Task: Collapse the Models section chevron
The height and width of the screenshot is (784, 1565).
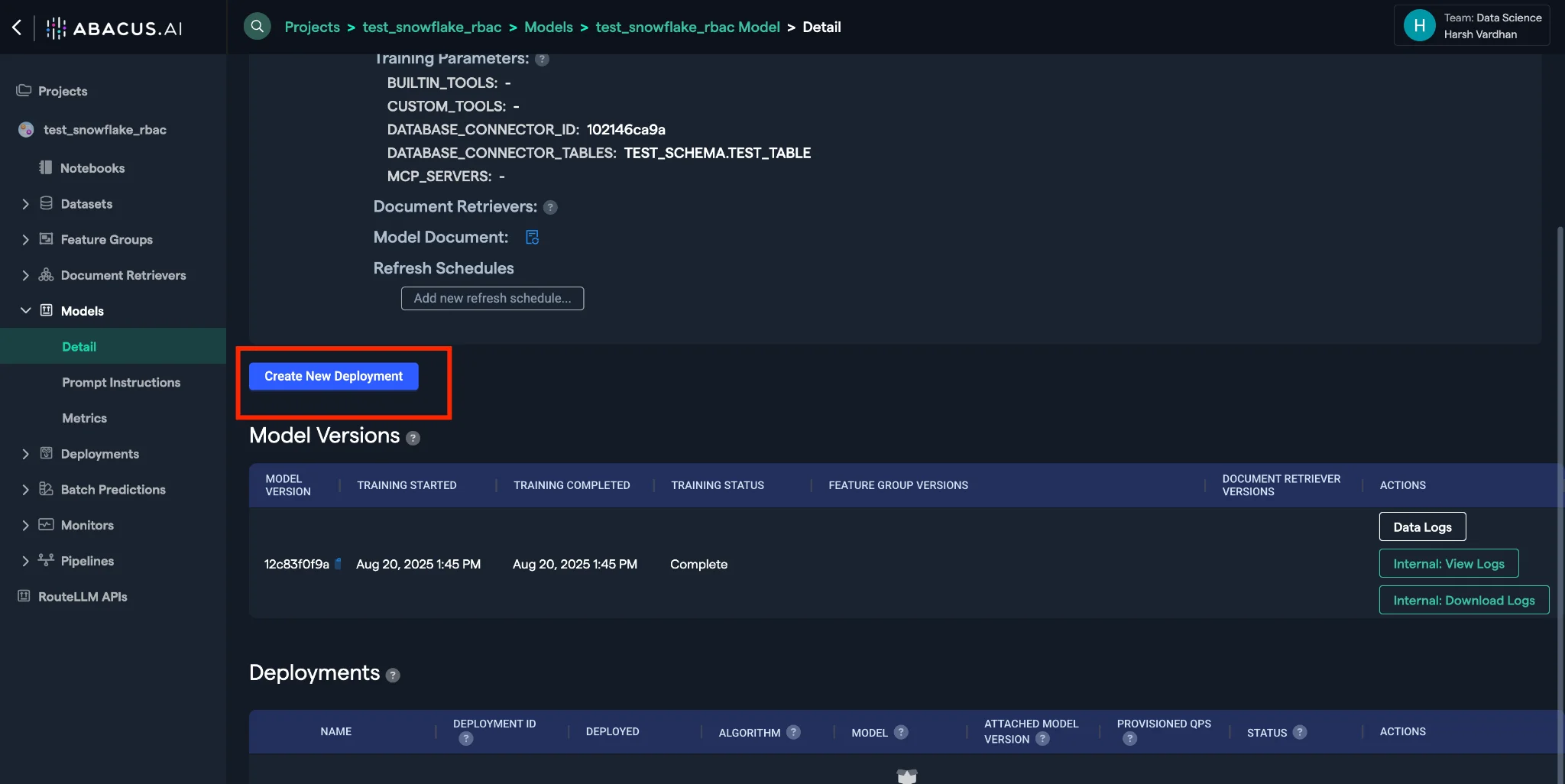Action: tap(25, 310)
